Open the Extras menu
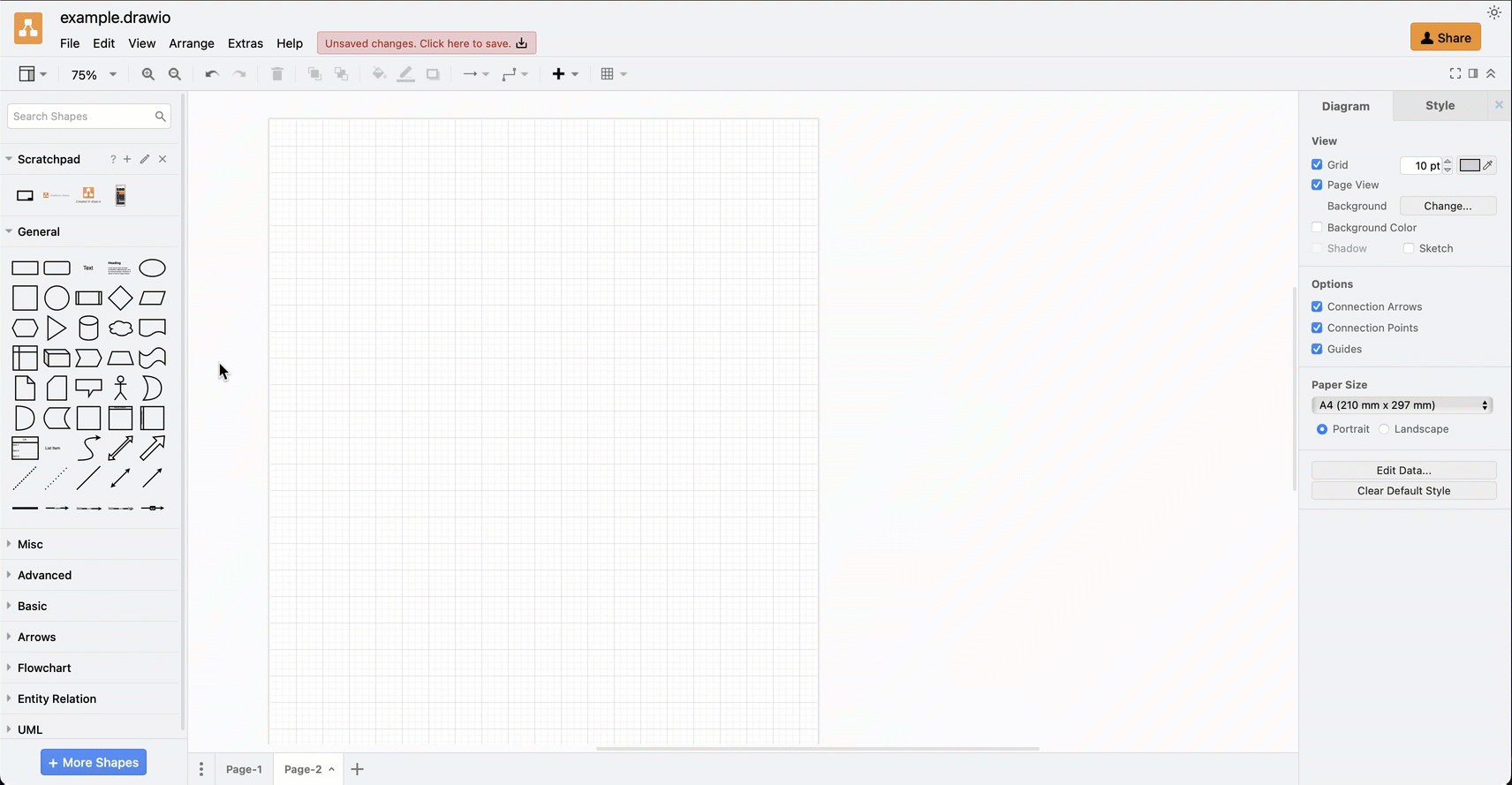The image size is (1512, 785). (246, 43)
